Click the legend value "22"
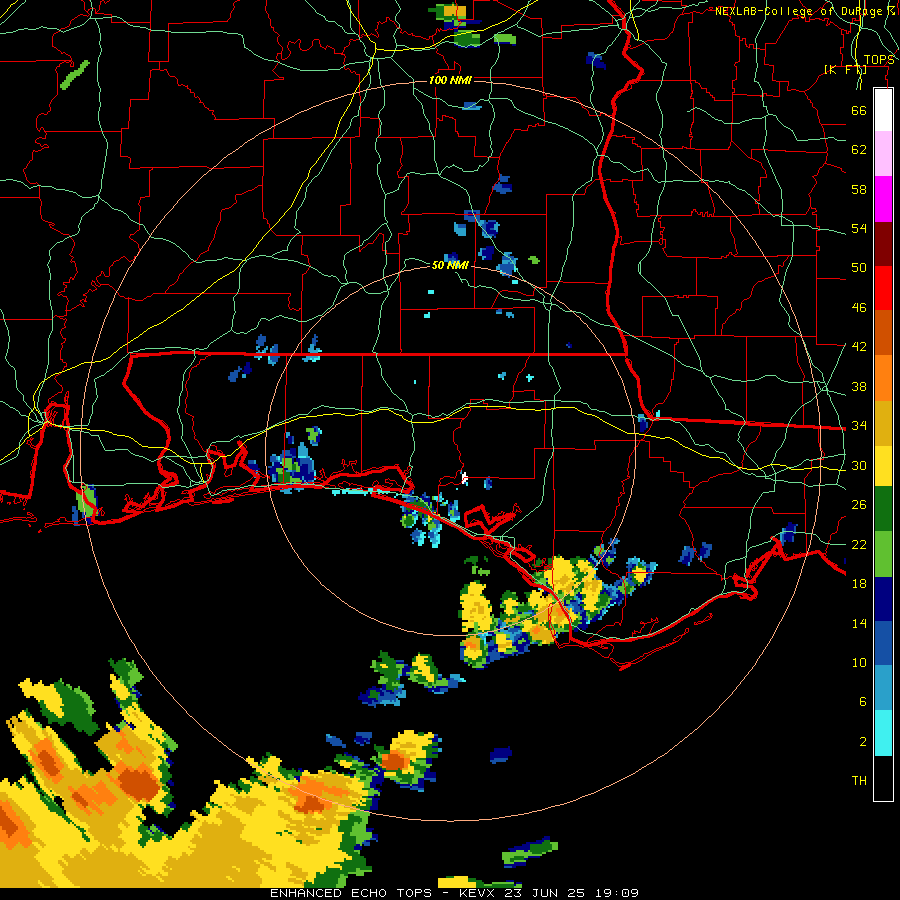 click(x=859, y=544)
